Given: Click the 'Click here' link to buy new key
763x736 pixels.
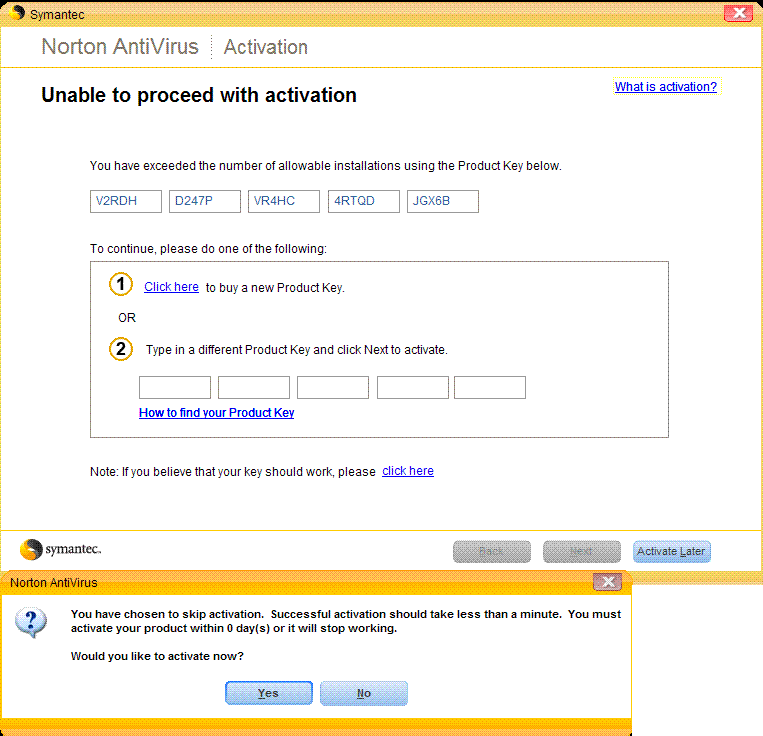Looking at the screenshot, I should click(171, 287).
